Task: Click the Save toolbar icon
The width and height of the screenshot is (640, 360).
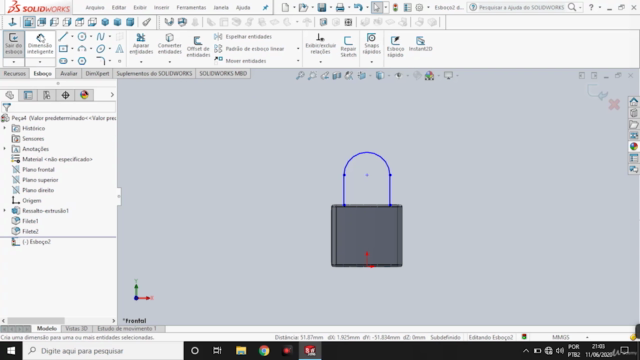Action: [322, 7]
